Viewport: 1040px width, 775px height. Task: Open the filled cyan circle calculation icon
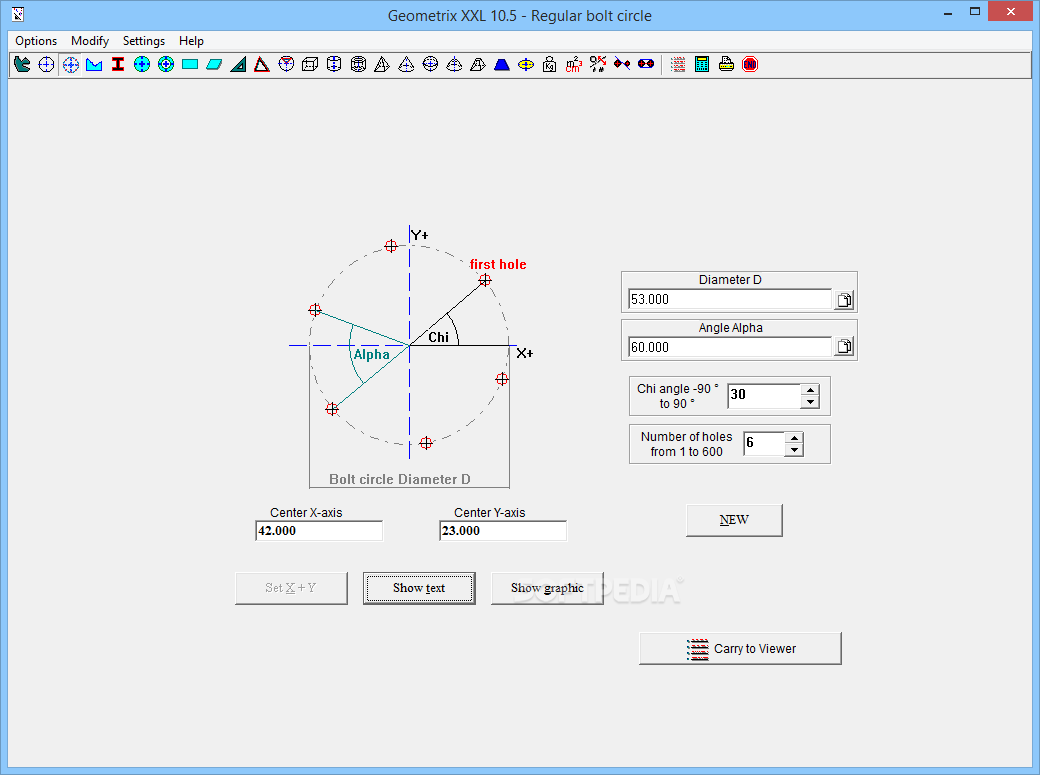point(142,64)
